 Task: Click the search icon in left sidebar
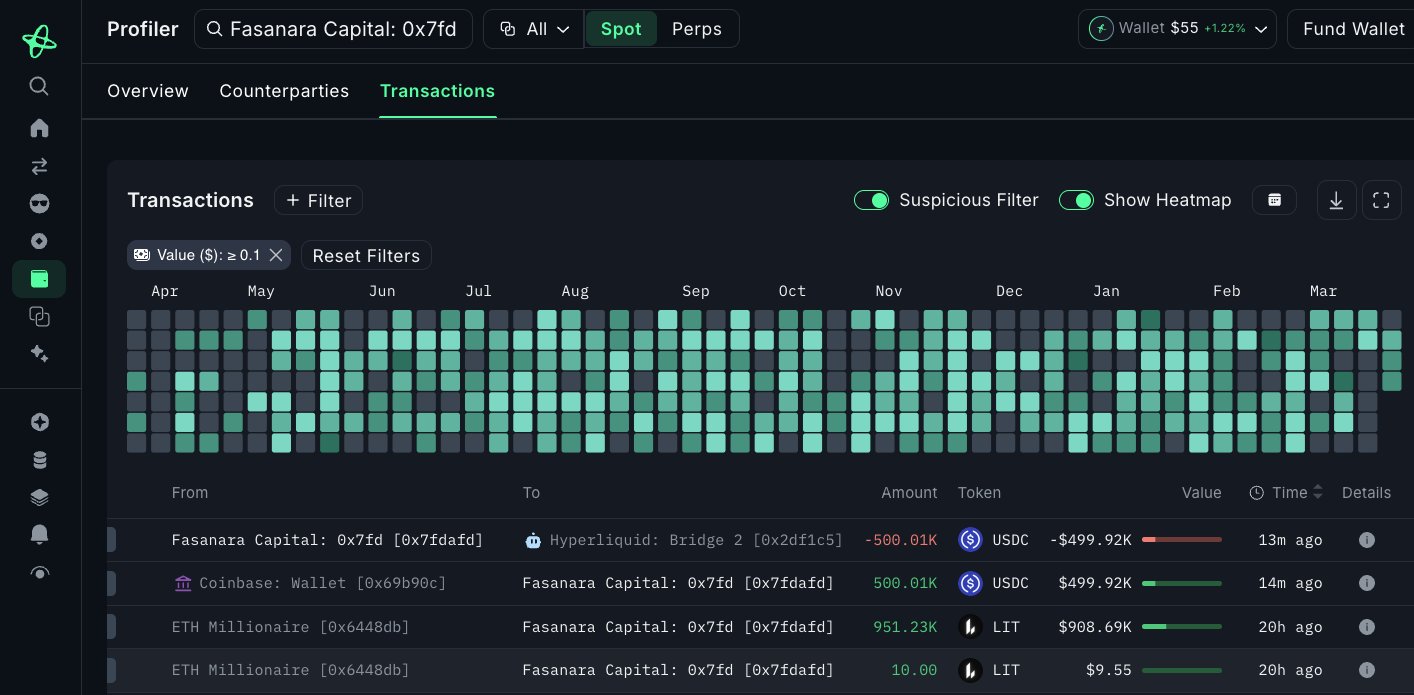[39, 86]
